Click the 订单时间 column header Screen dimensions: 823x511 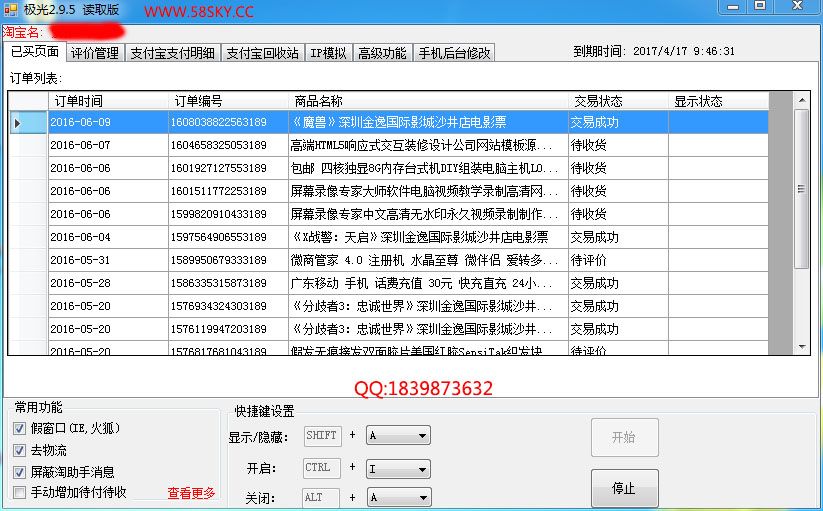coord(108,101)
